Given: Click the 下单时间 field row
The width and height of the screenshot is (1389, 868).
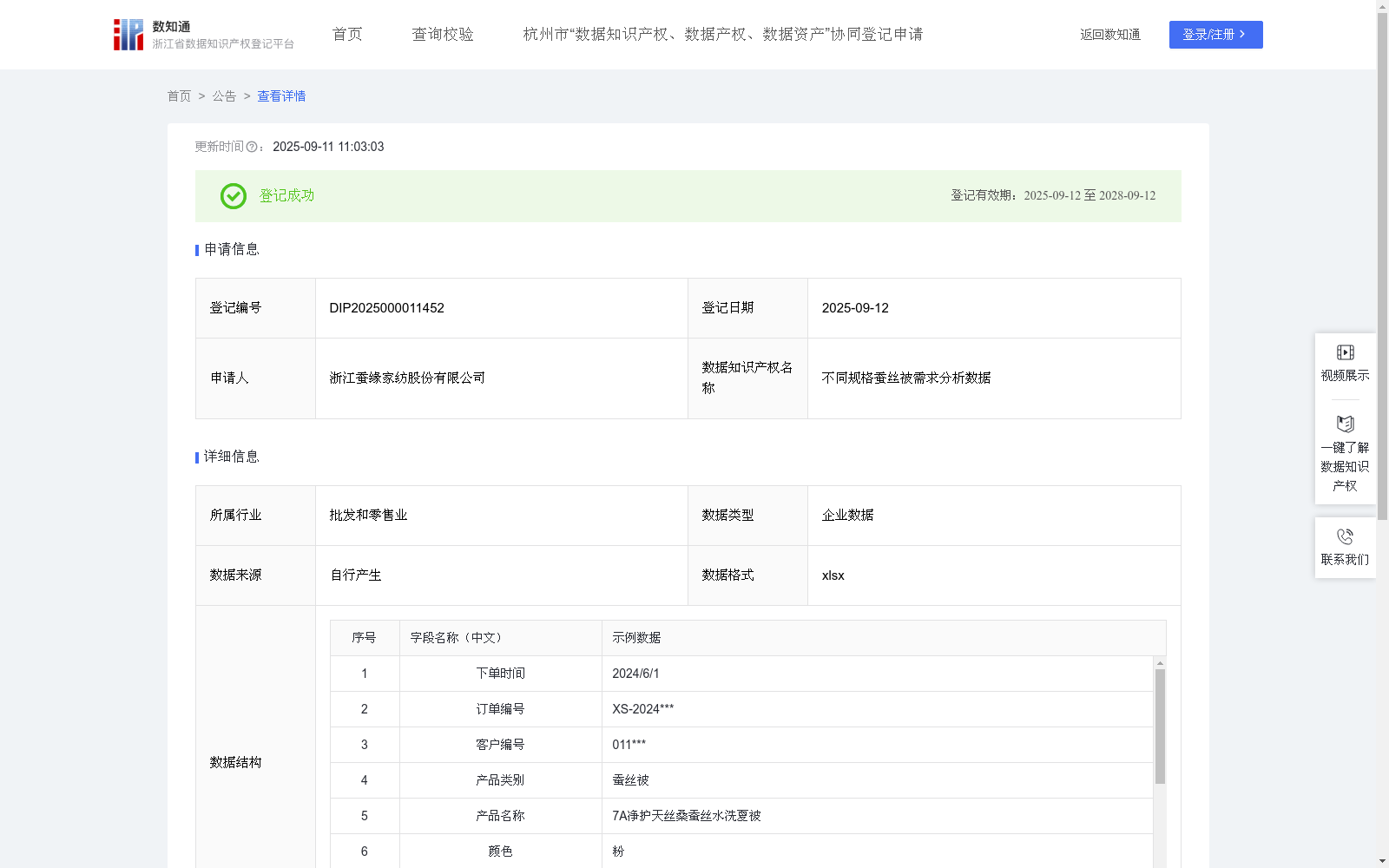Looking at the screenshot, I should pyautogui.click(x=742, y=674).
